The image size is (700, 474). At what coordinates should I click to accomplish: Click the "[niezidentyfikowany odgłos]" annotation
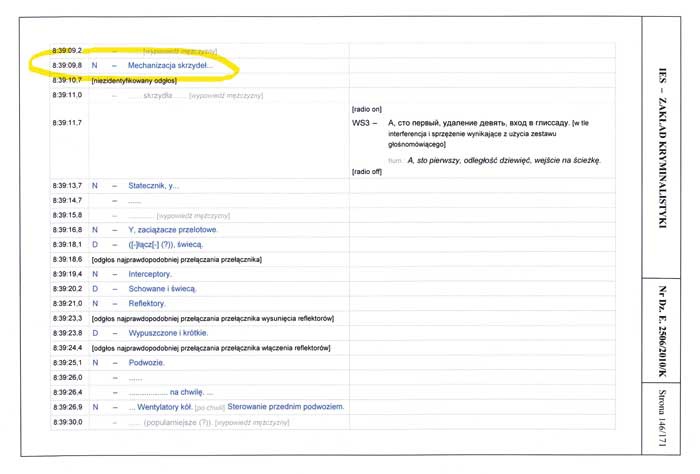[133, 79]
